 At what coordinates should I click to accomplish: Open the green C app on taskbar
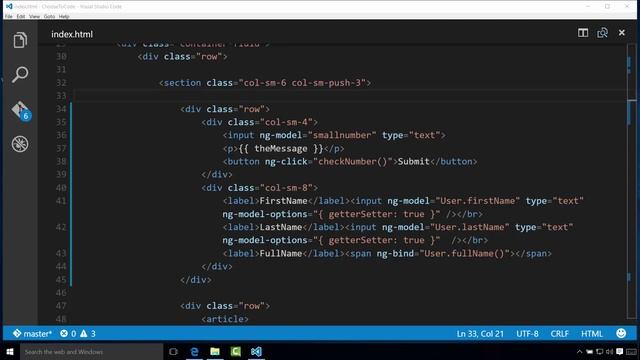[236, 351]
